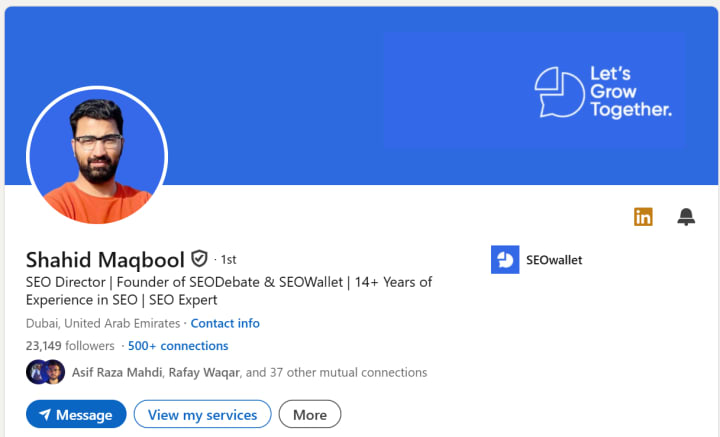Click the 23,149 followers count
The width and height of the screenshot is (720, 437).
point(71,346)
